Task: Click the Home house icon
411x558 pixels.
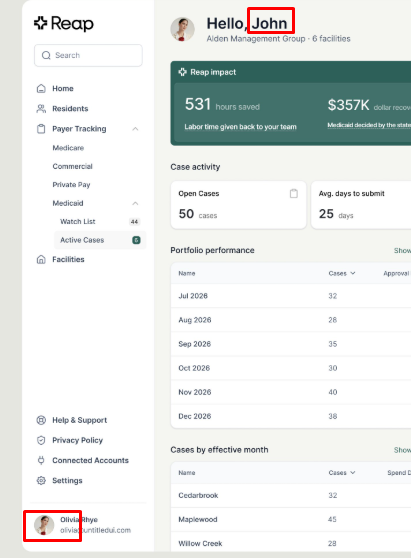Action: [41, 88]
